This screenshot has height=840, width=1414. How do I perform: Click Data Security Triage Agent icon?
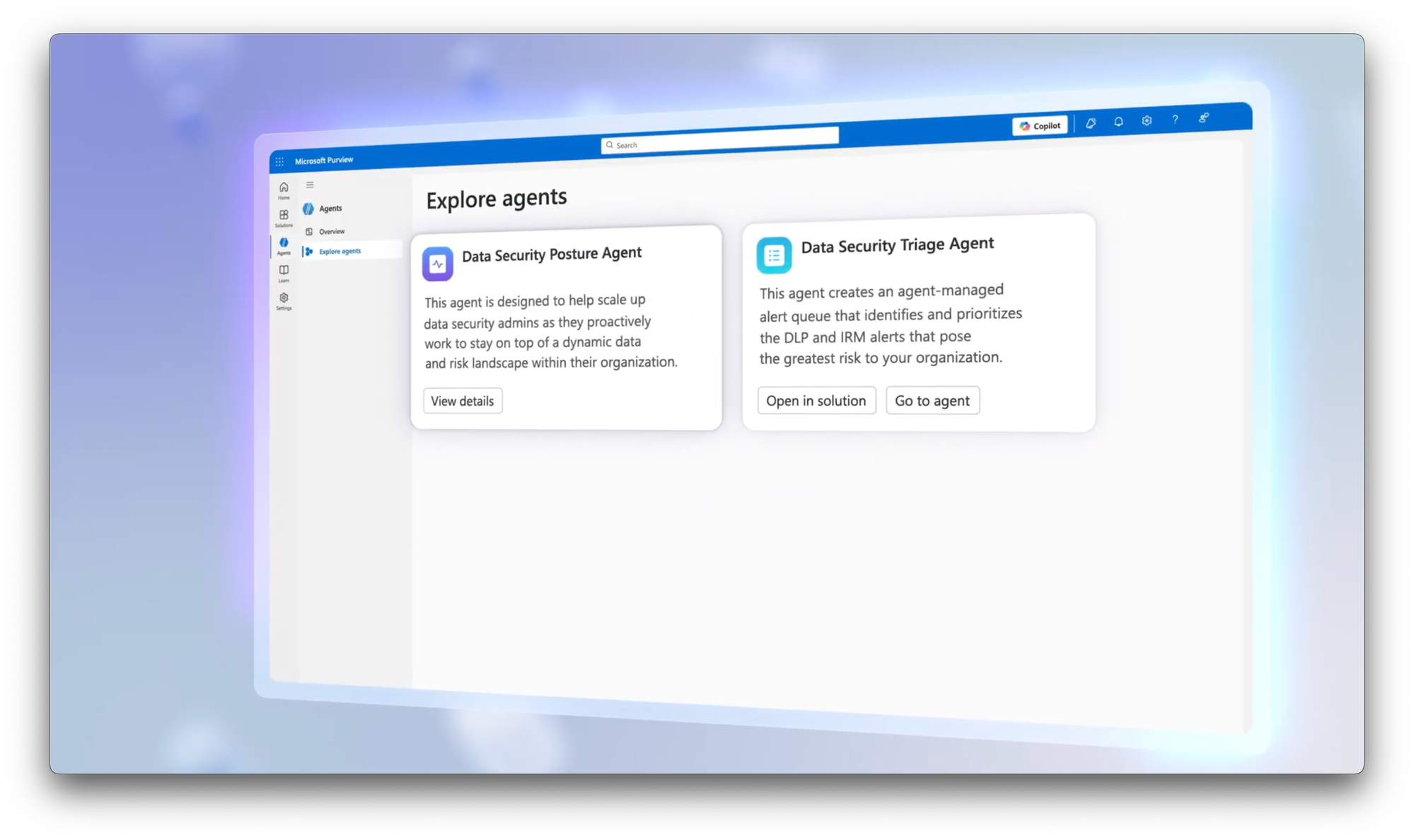(x=774, y=255)
